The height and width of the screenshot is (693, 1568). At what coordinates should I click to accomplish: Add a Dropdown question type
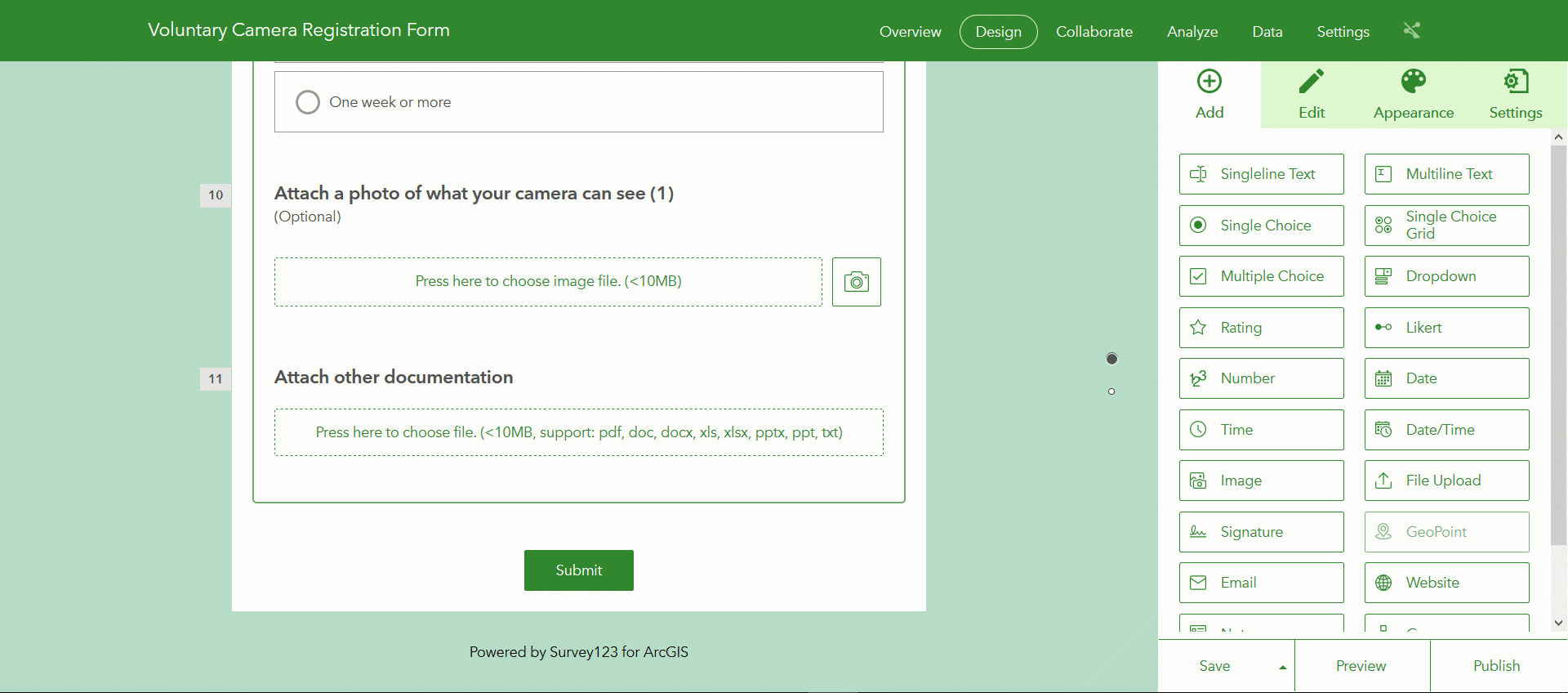tap(1447, 276)
